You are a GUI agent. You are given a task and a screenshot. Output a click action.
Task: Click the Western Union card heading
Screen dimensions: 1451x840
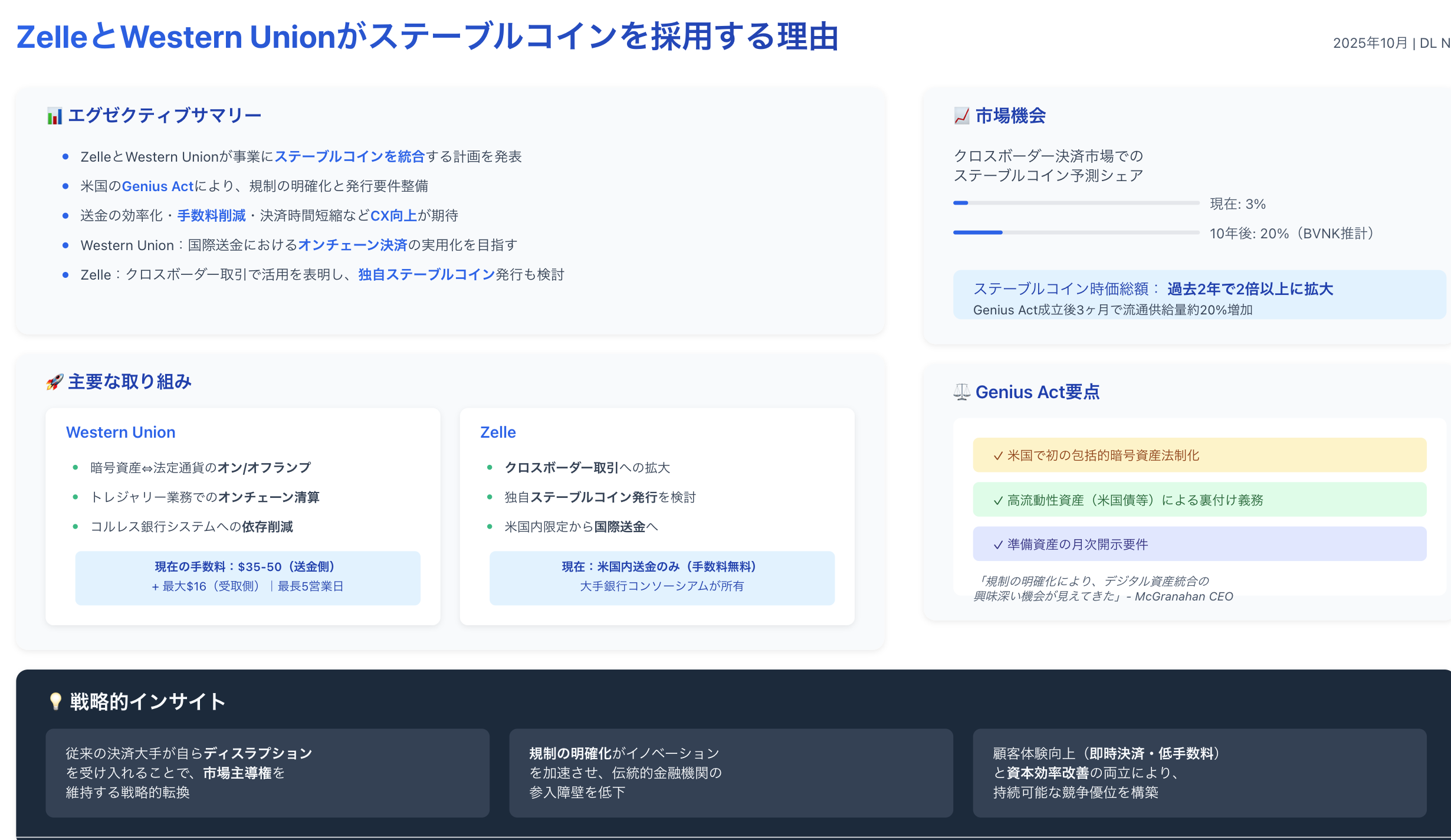(x=121, y=432)
